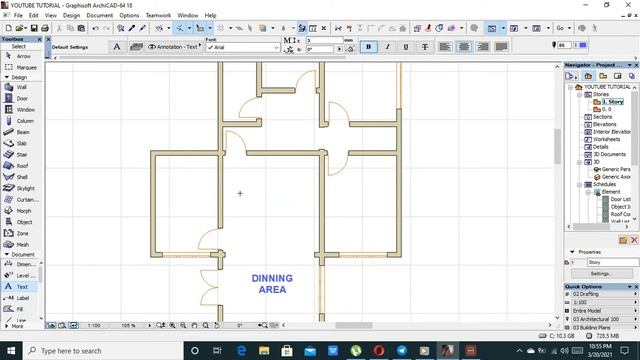Click the Undo icon
The height and width of the screenshot is (360, 640).
click(96, 28)
